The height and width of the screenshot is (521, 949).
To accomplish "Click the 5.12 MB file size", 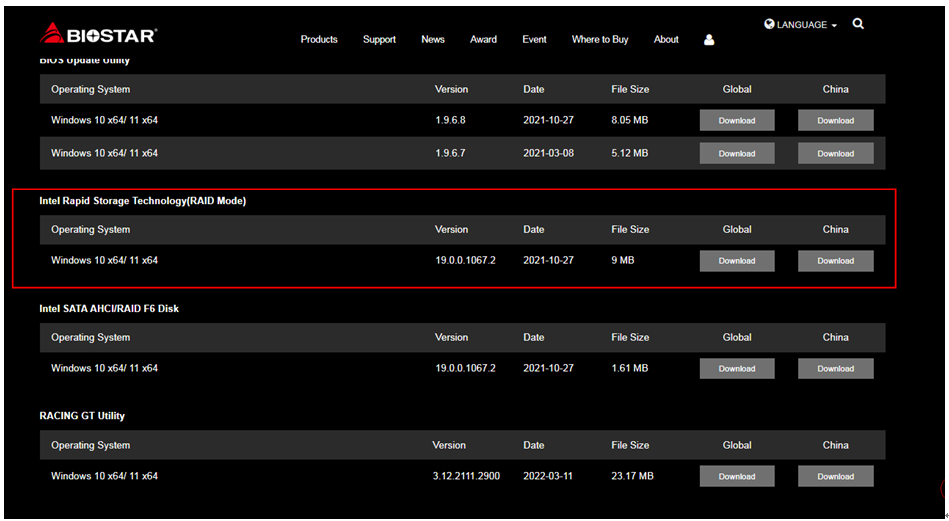I will pos(629,153).
